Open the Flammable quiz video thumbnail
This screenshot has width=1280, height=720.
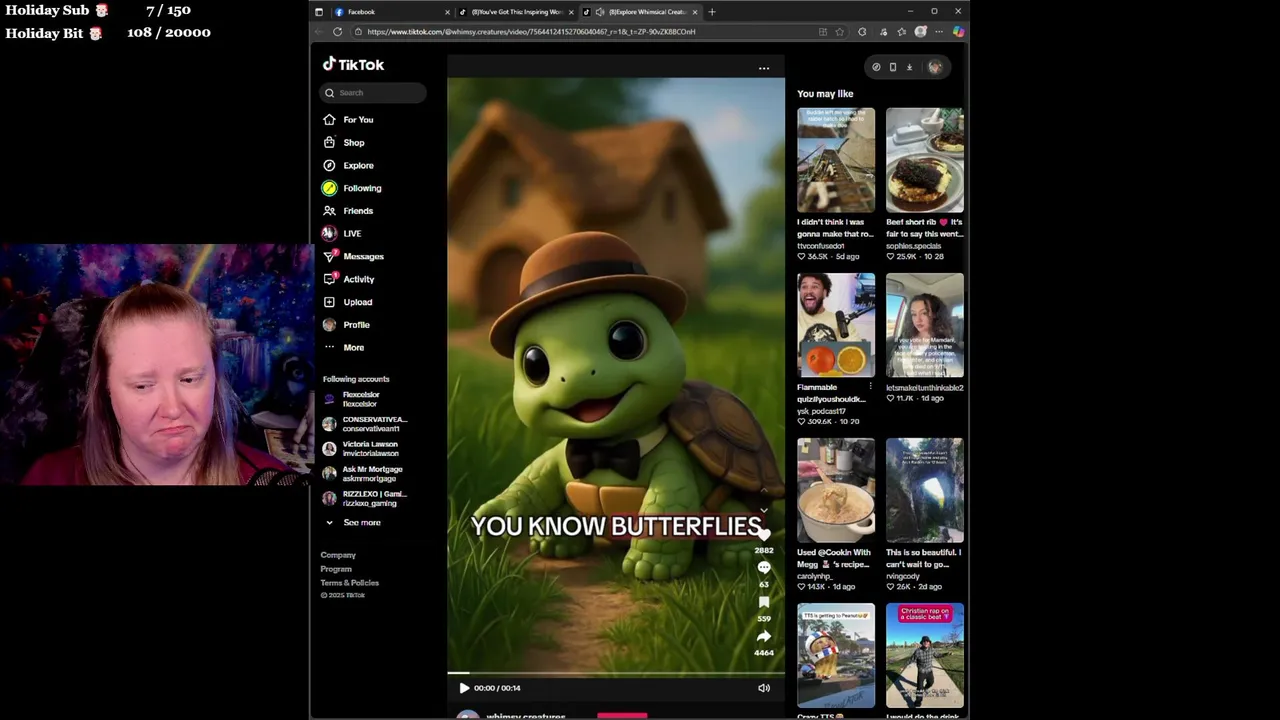(x=836, y=325)
